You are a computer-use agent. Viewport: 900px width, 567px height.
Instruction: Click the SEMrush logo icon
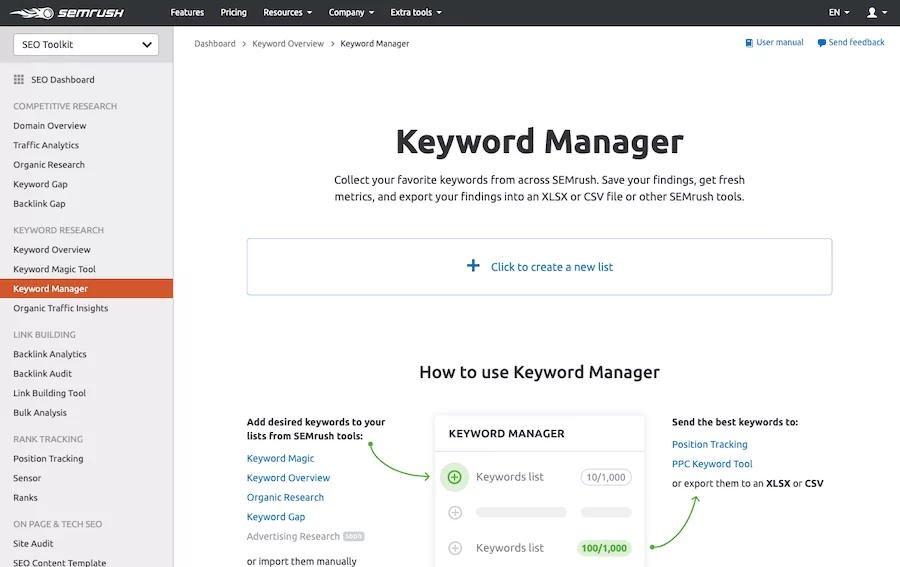(30, 13)
